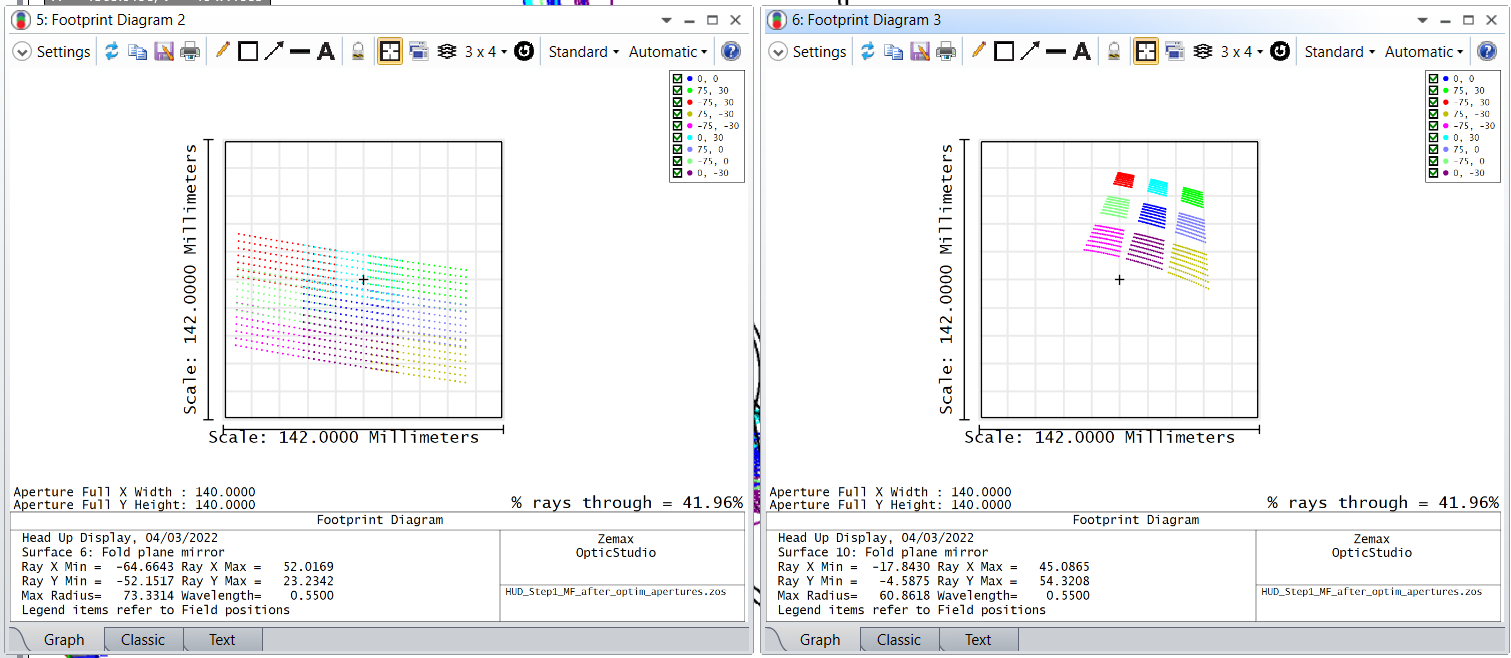The width and height of the screenshot is (1511, 658).
Task: Select the line drawing tool in Footprint Diagram 3
Action: pos(1056,52)
